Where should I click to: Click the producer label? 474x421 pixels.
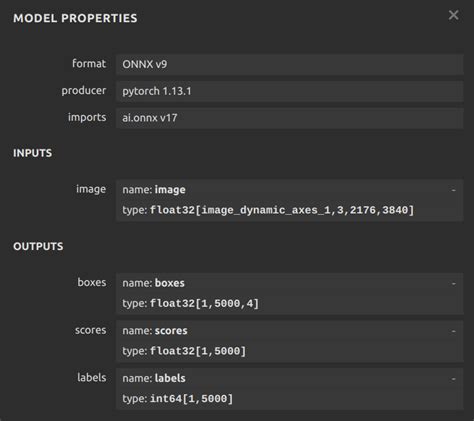(84, 91)
